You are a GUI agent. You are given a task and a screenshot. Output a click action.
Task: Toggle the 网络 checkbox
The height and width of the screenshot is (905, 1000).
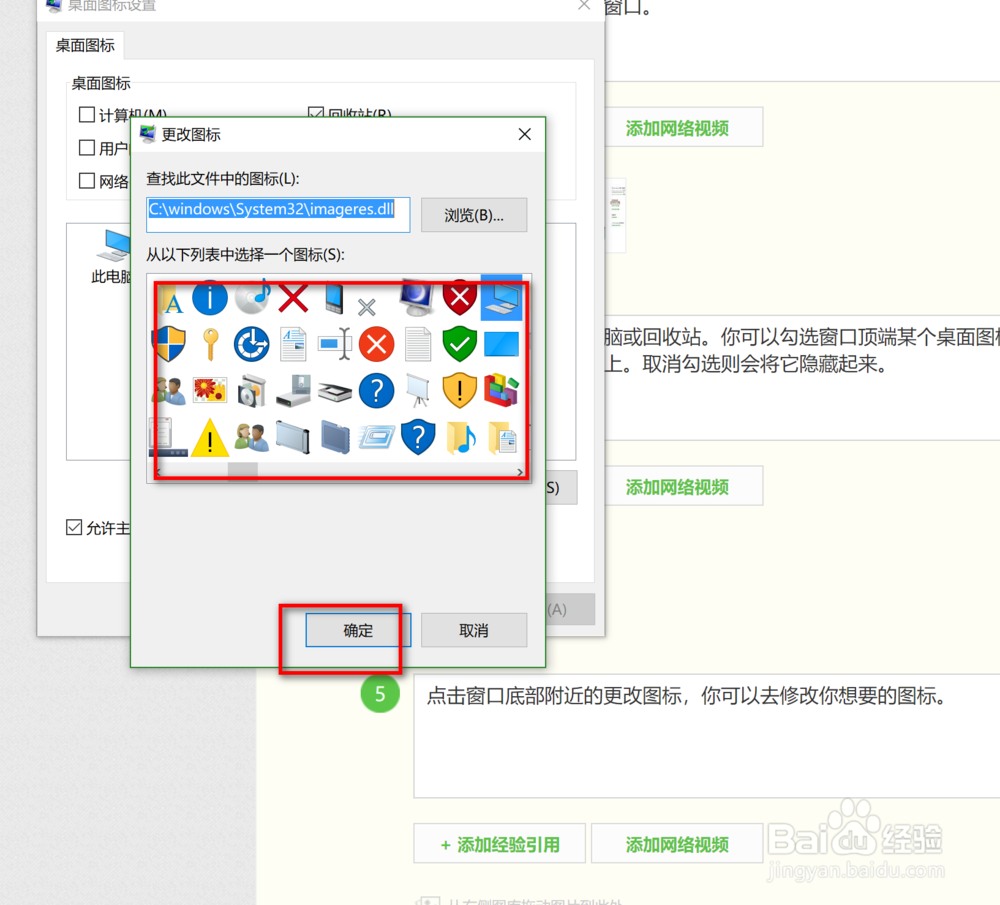(x=87, y=180)
